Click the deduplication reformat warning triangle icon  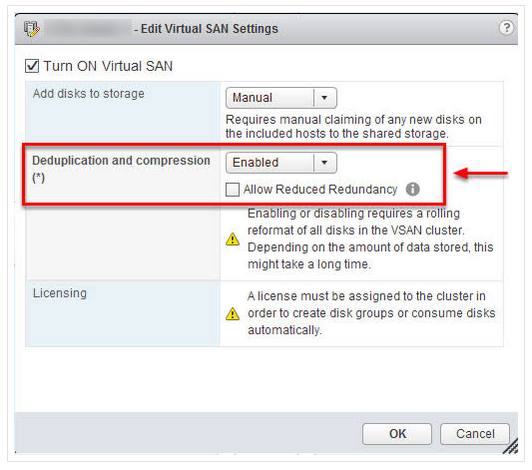pos(232,239)
